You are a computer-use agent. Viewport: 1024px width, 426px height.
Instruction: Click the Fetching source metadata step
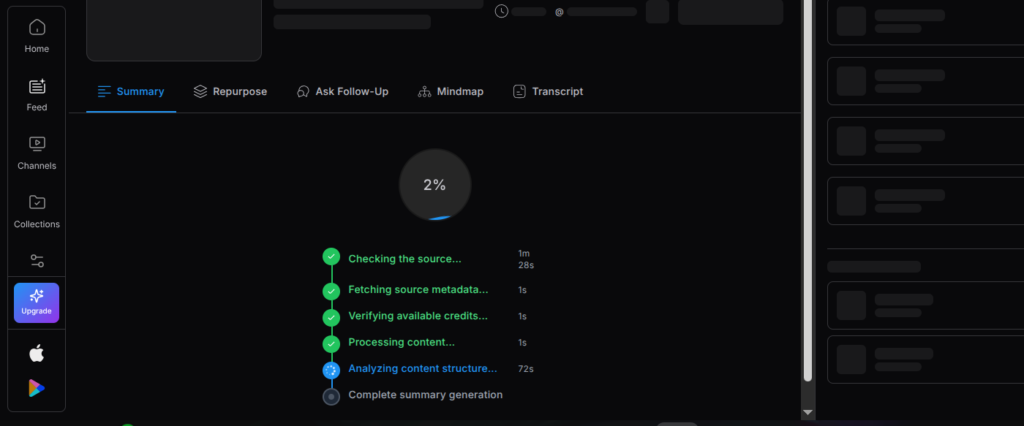click(417, 290)
